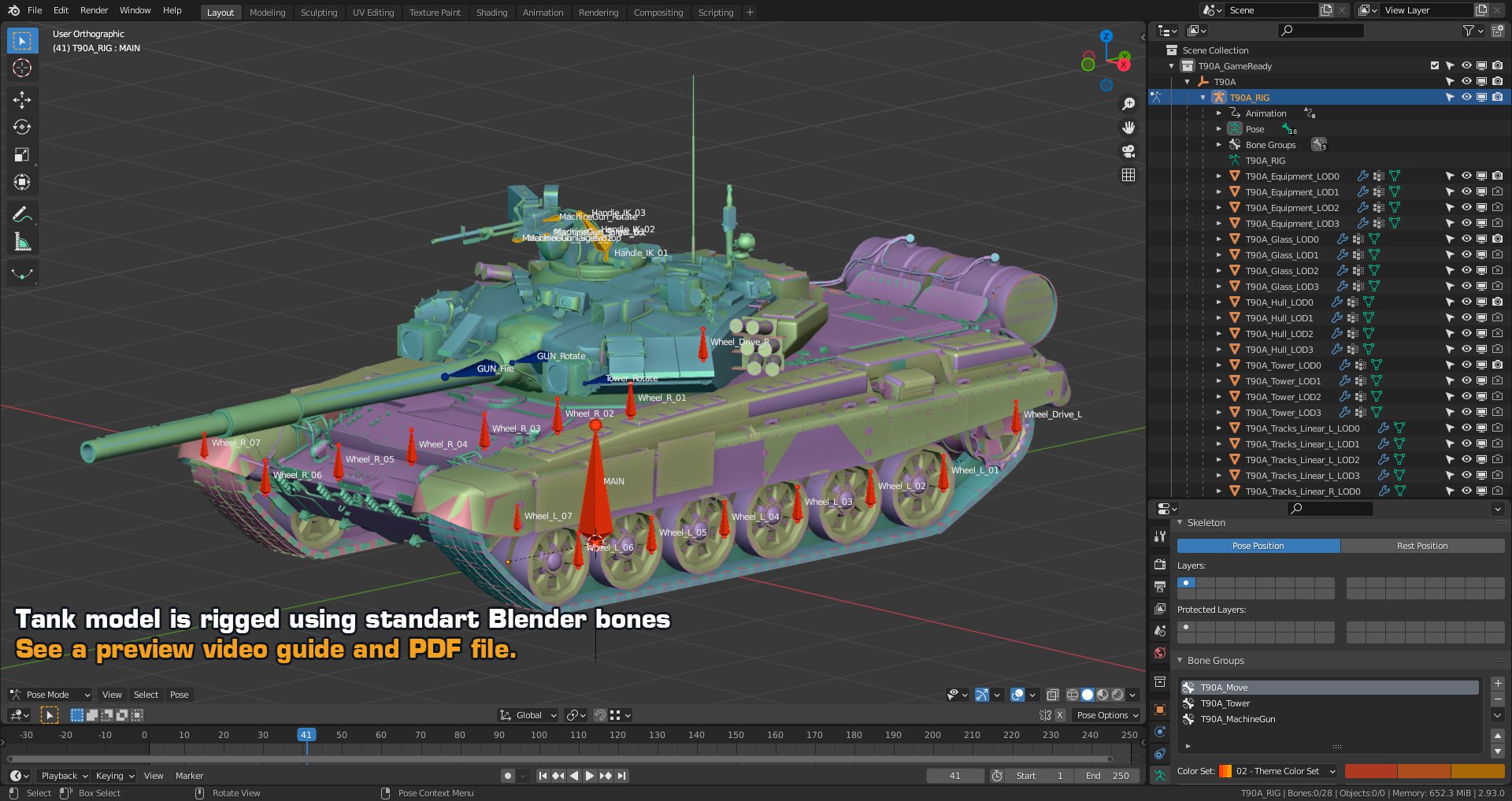
Task: Toggle T90A_Tower_LOD0 selectable arrow
Action: (x=1450, y=365)
